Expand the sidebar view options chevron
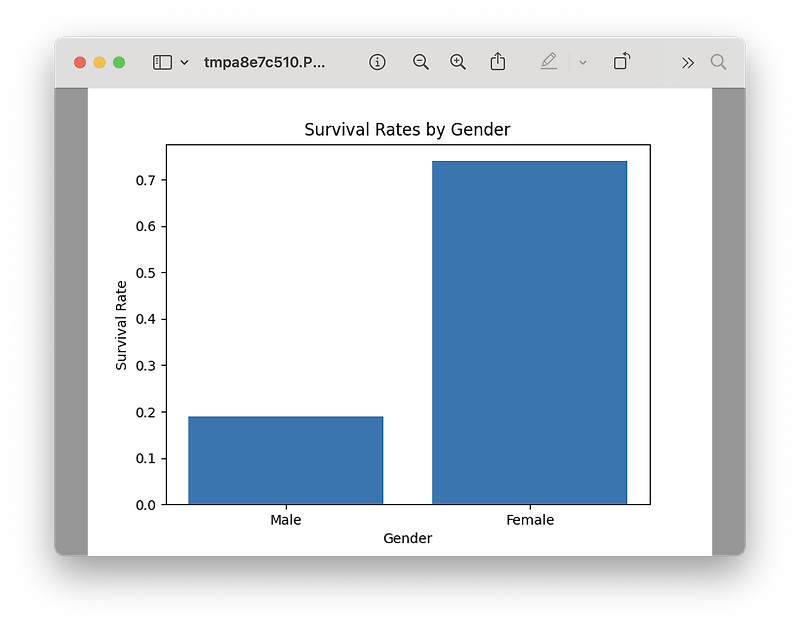This screenshot has height=628, width=800. pyautogui.click(x=185, y=62)
